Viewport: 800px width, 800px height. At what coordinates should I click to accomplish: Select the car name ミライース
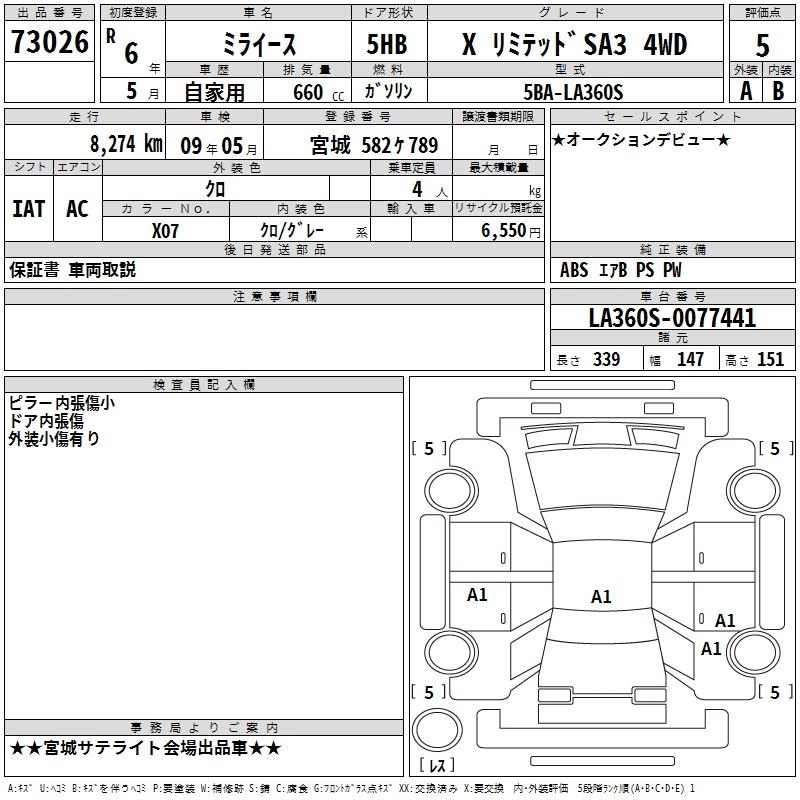pos(256,45)
